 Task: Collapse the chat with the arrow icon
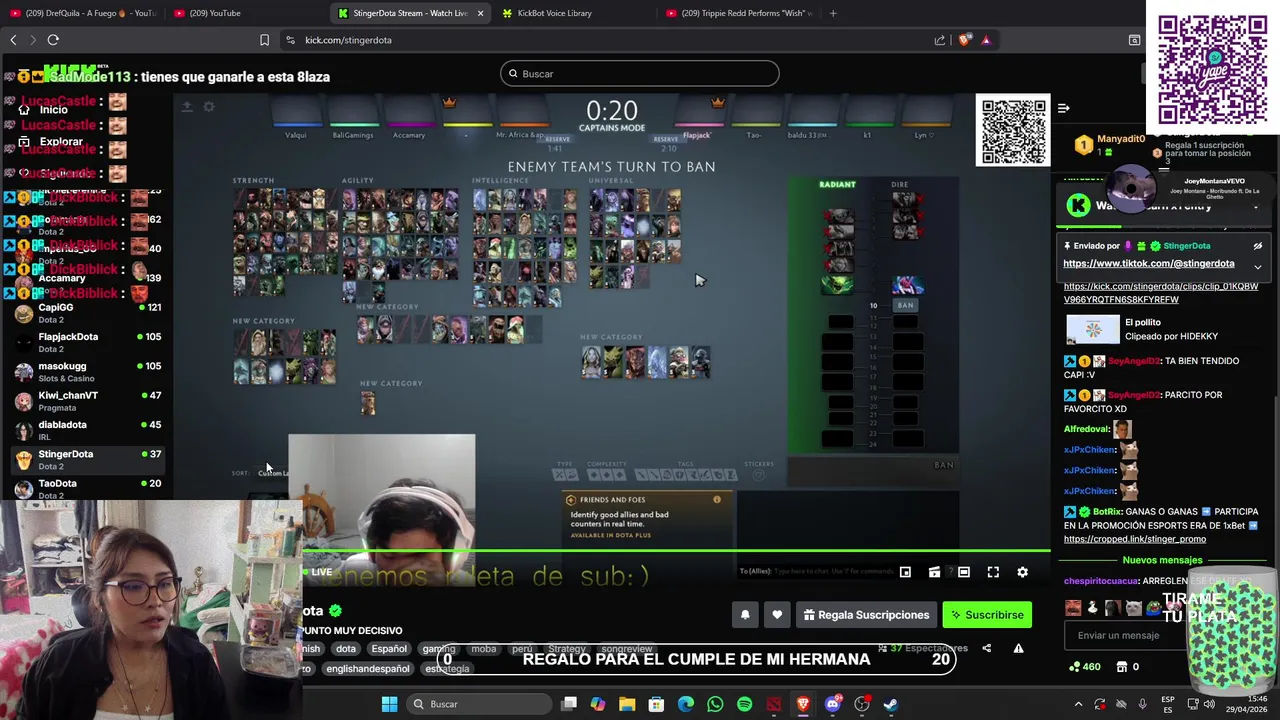point(1064,108)
